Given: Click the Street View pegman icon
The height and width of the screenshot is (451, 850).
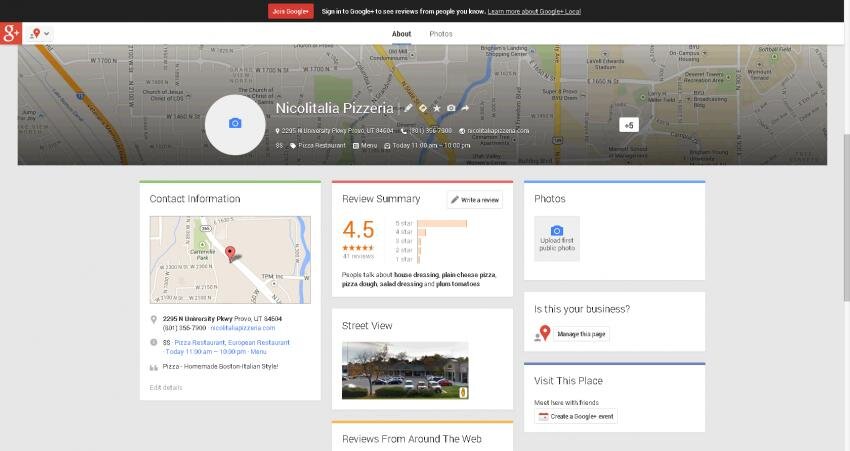Looking at the screenshot, I should (x=463, y=393).
